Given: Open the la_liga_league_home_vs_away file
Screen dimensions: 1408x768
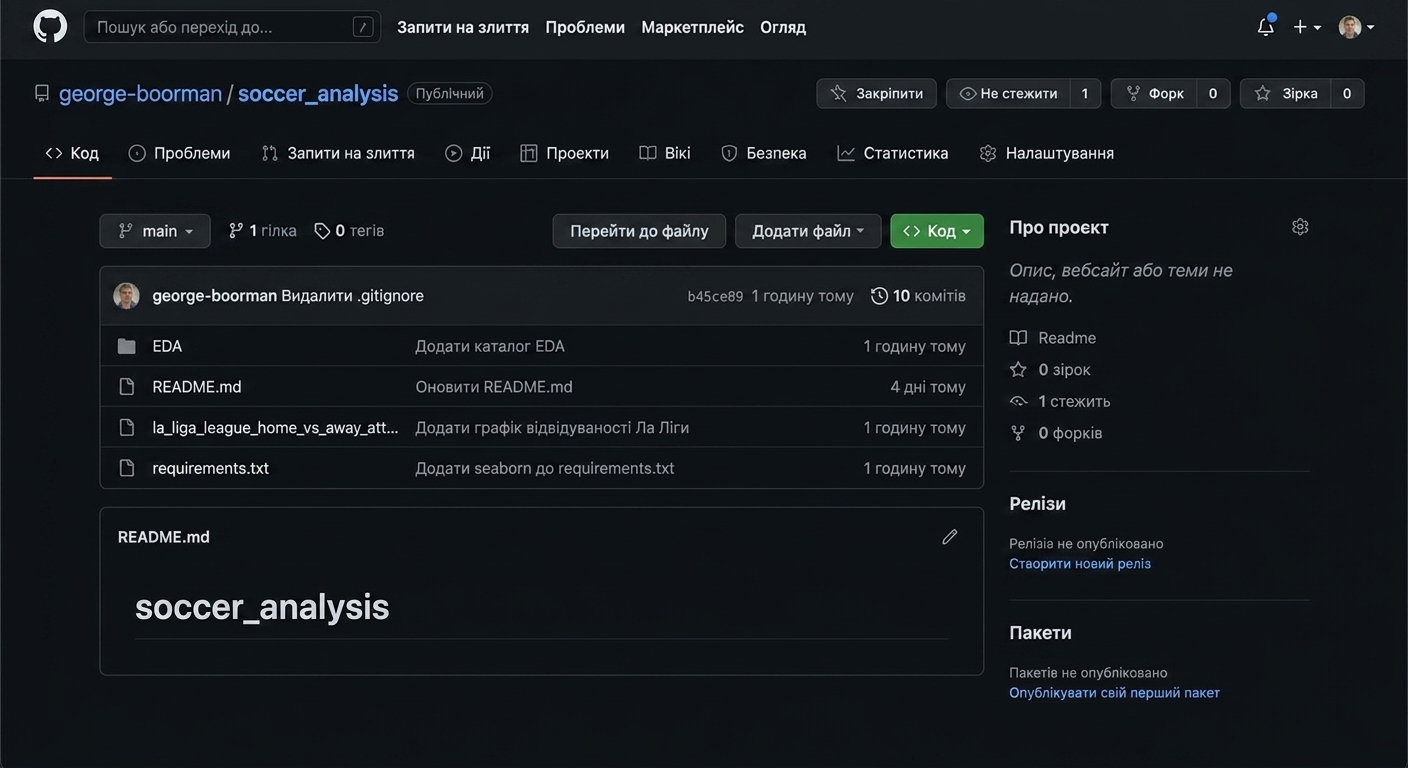Looking at the screenshot, I should [275, 428].
